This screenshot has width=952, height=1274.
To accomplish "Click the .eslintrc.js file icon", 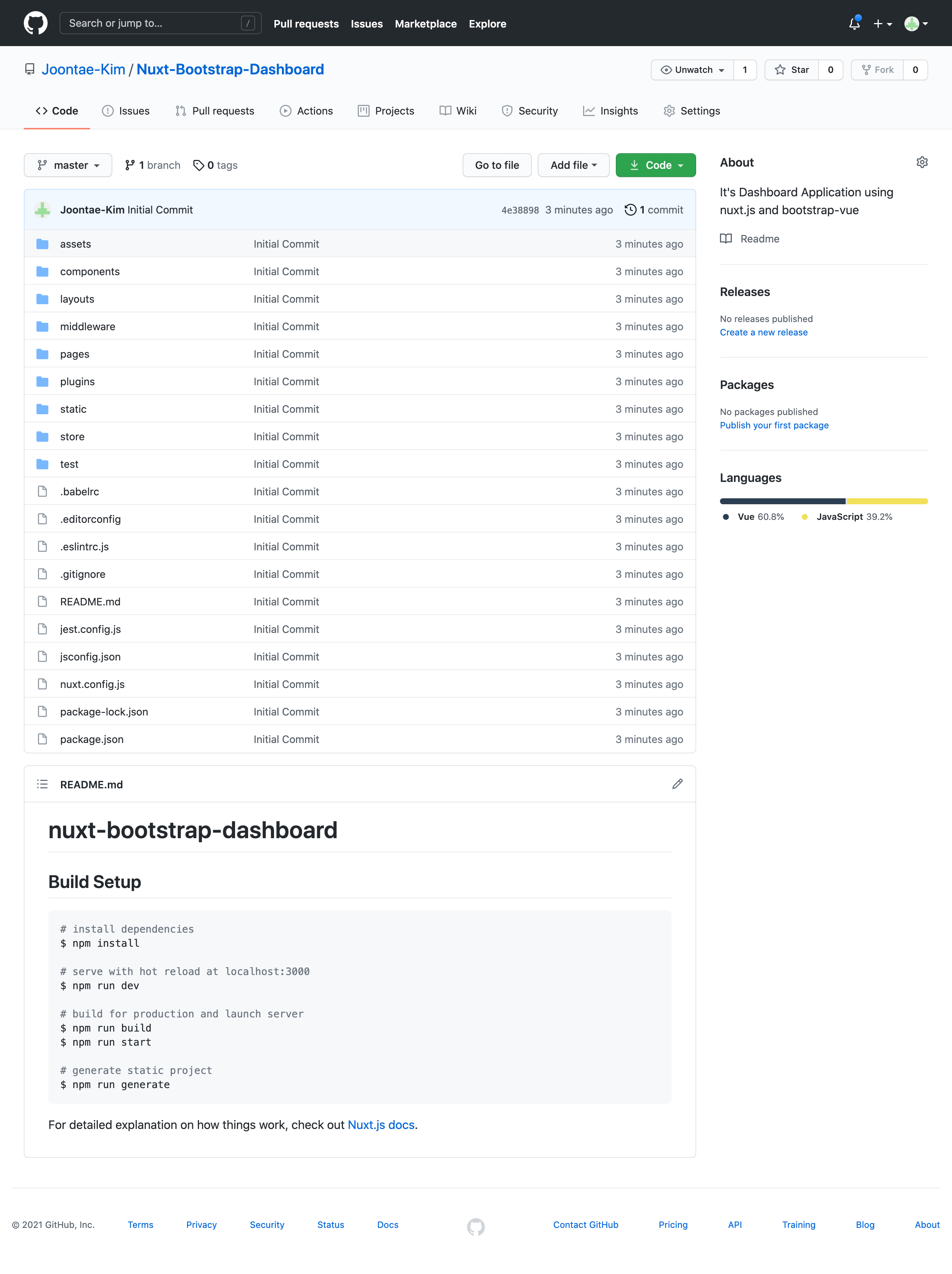I will click(42, 547).
